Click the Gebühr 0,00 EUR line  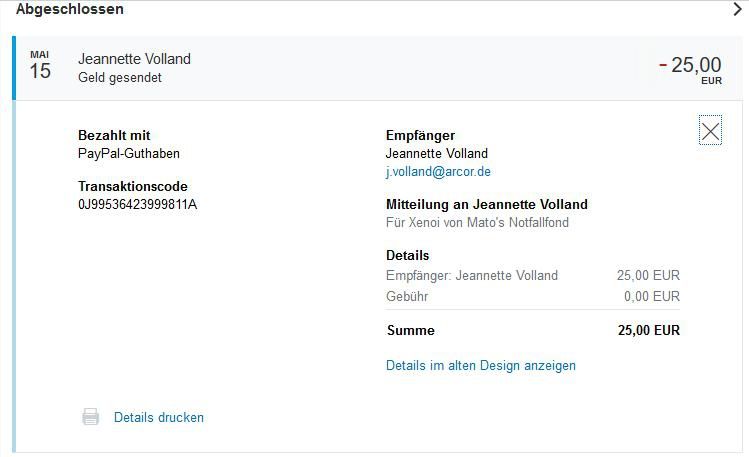[533, 296]
